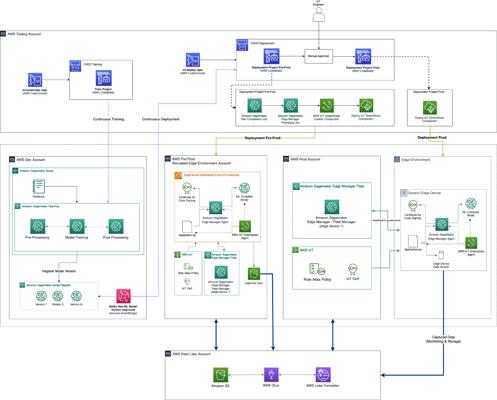The width and height of the screenshot is (497, 400).
Task: Click the Edge Manager Agent icon in the Pre-Prod account
Action: pos(215,208)
